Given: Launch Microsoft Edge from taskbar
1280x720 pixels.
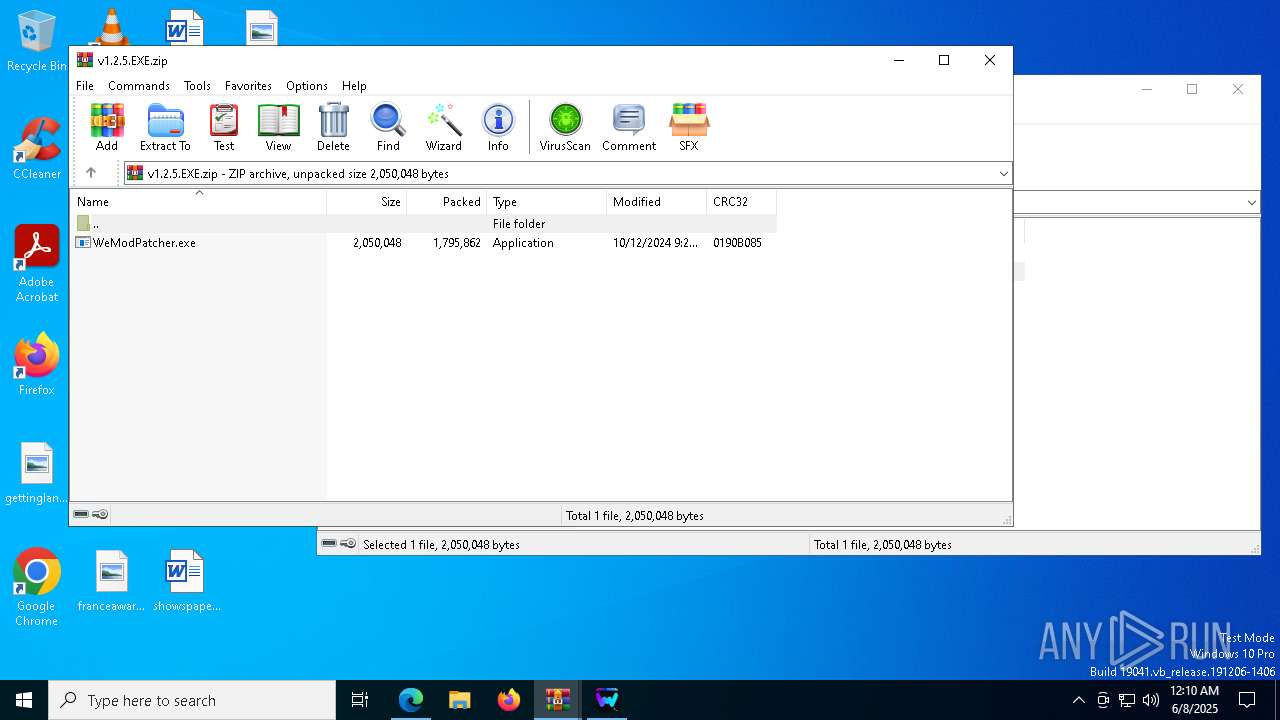Looking at the screenshot, I should 411,700.
